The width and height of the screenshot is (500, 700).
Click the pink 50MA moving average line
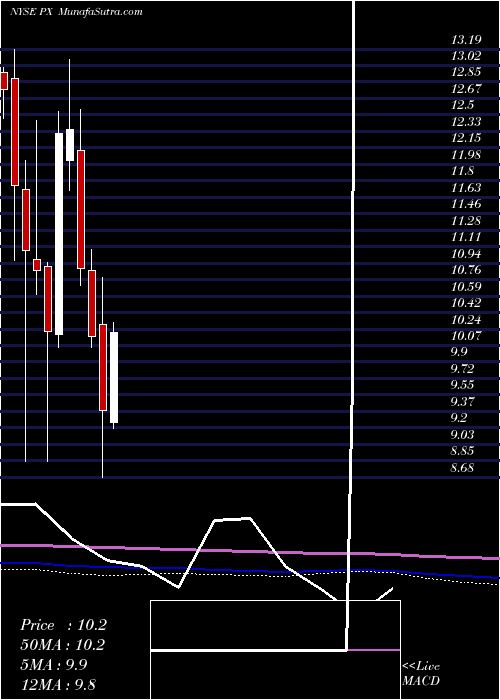[x=250, y=551]
